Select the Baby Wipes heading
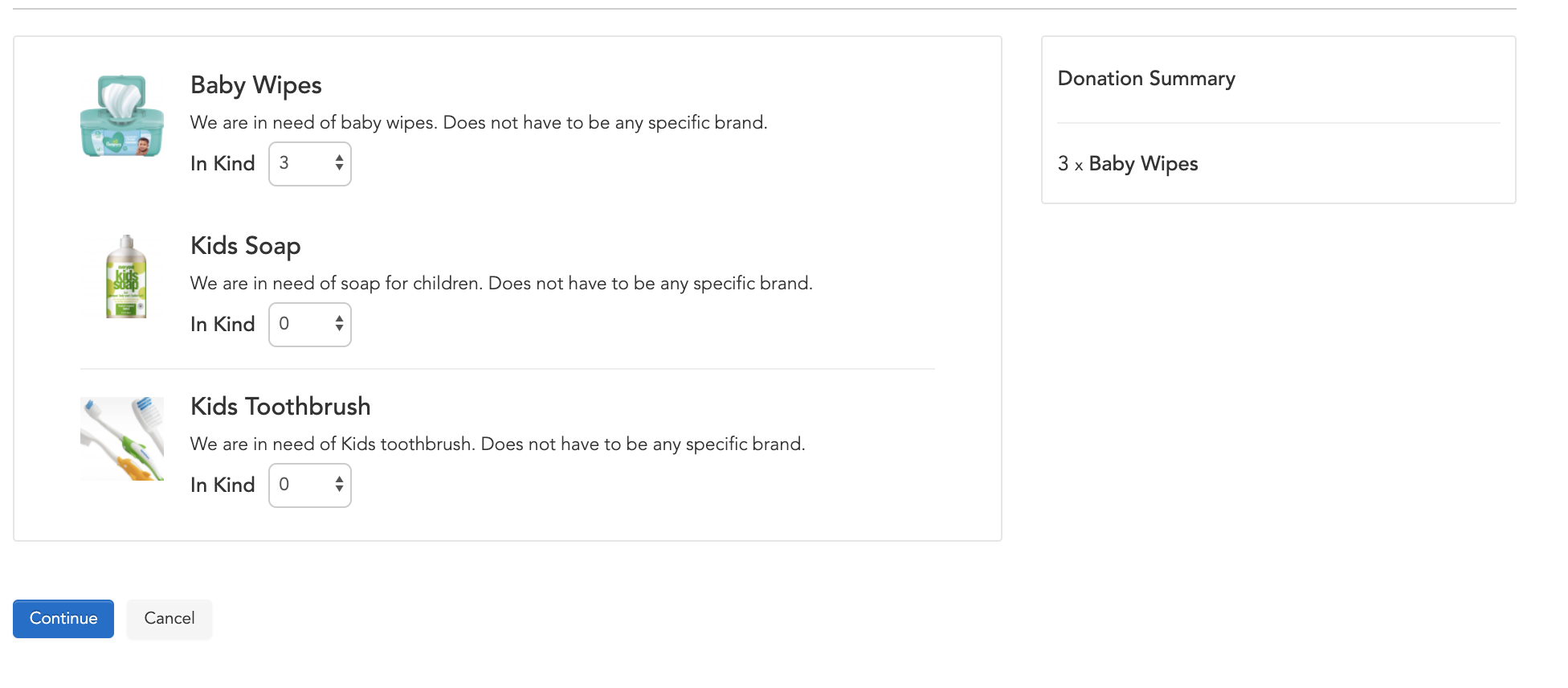This screenshot has width=1568, height=688. [256, 85]
